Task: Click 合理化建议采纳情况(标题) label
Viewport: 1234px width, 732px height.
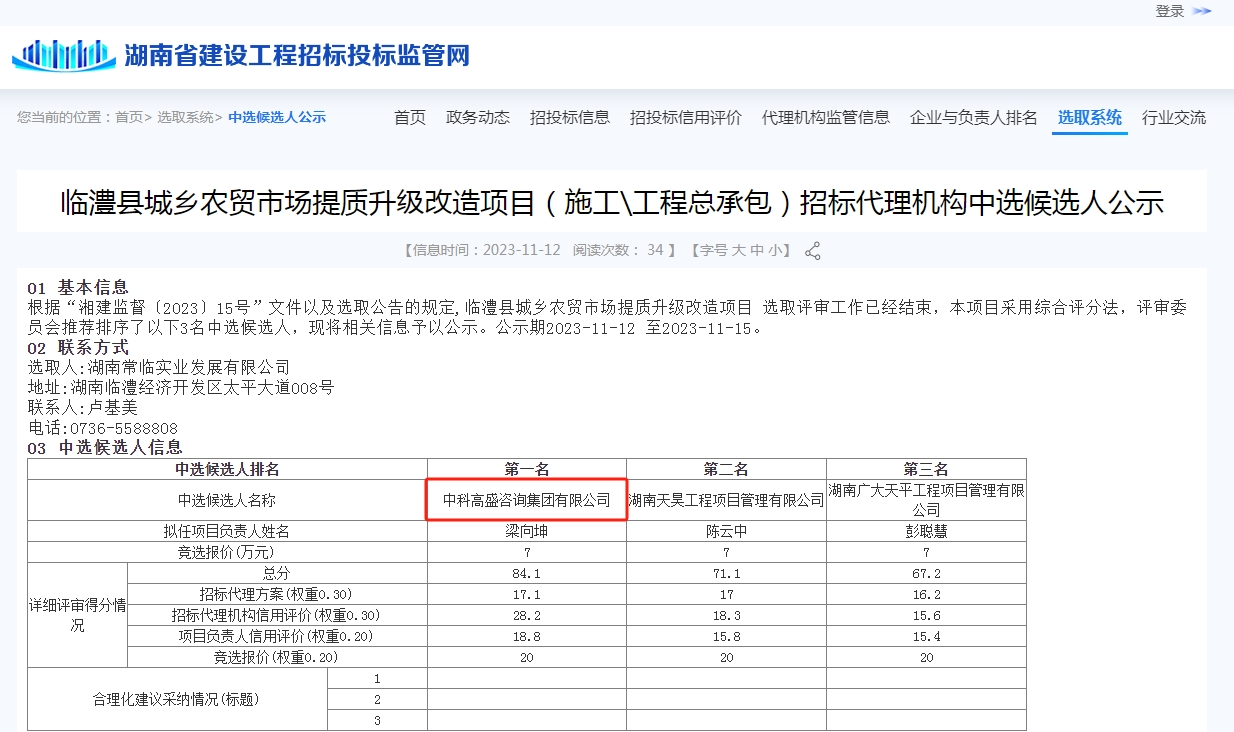Action: click(x=177, y=699)
